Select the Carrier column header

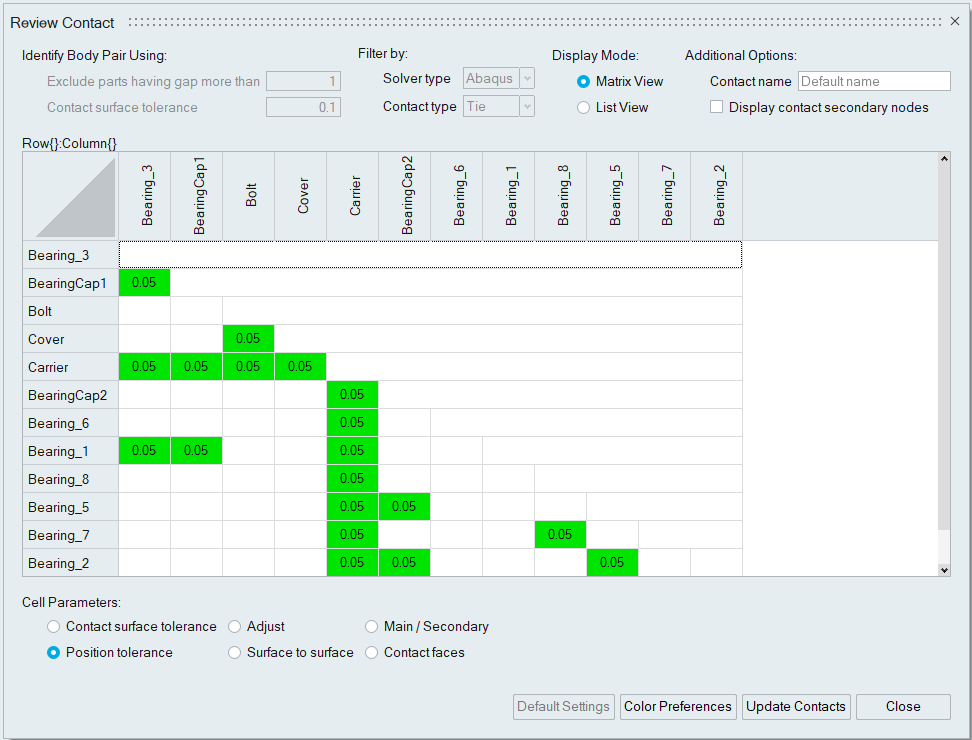tap(353, 198)
